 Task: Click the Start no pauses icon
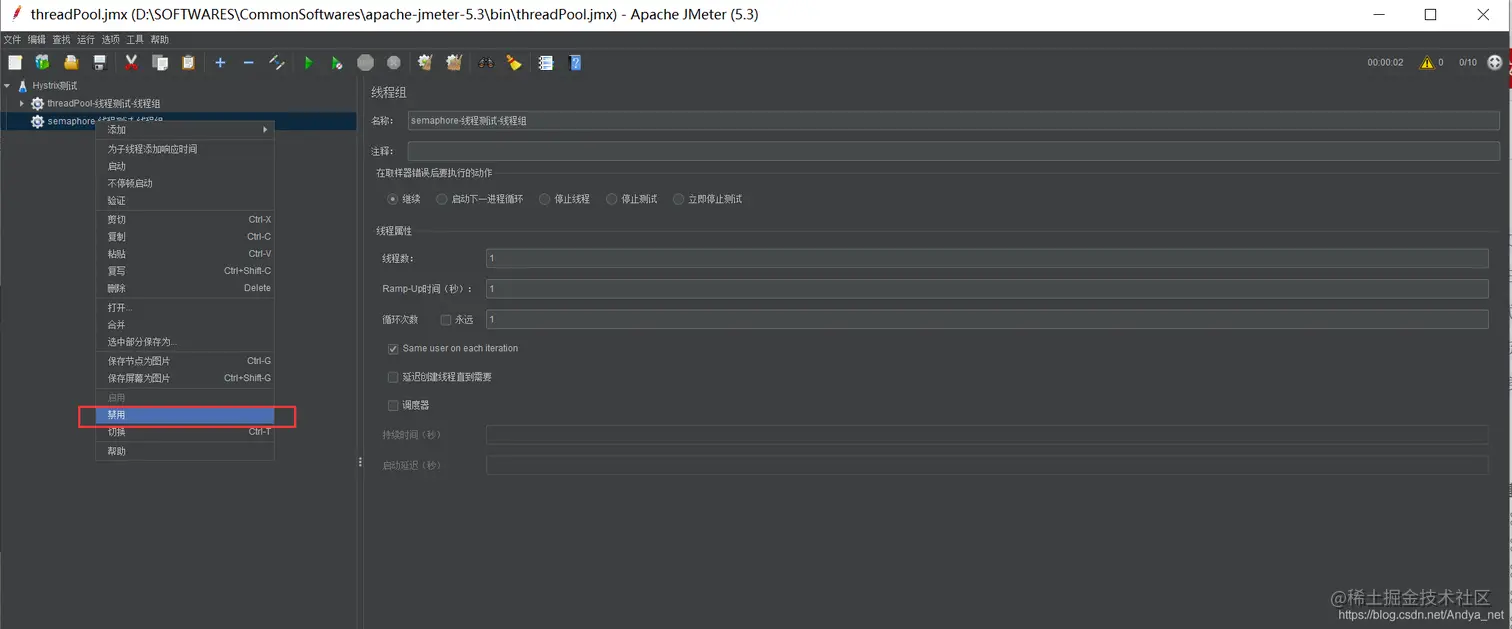tap(337, 62)
